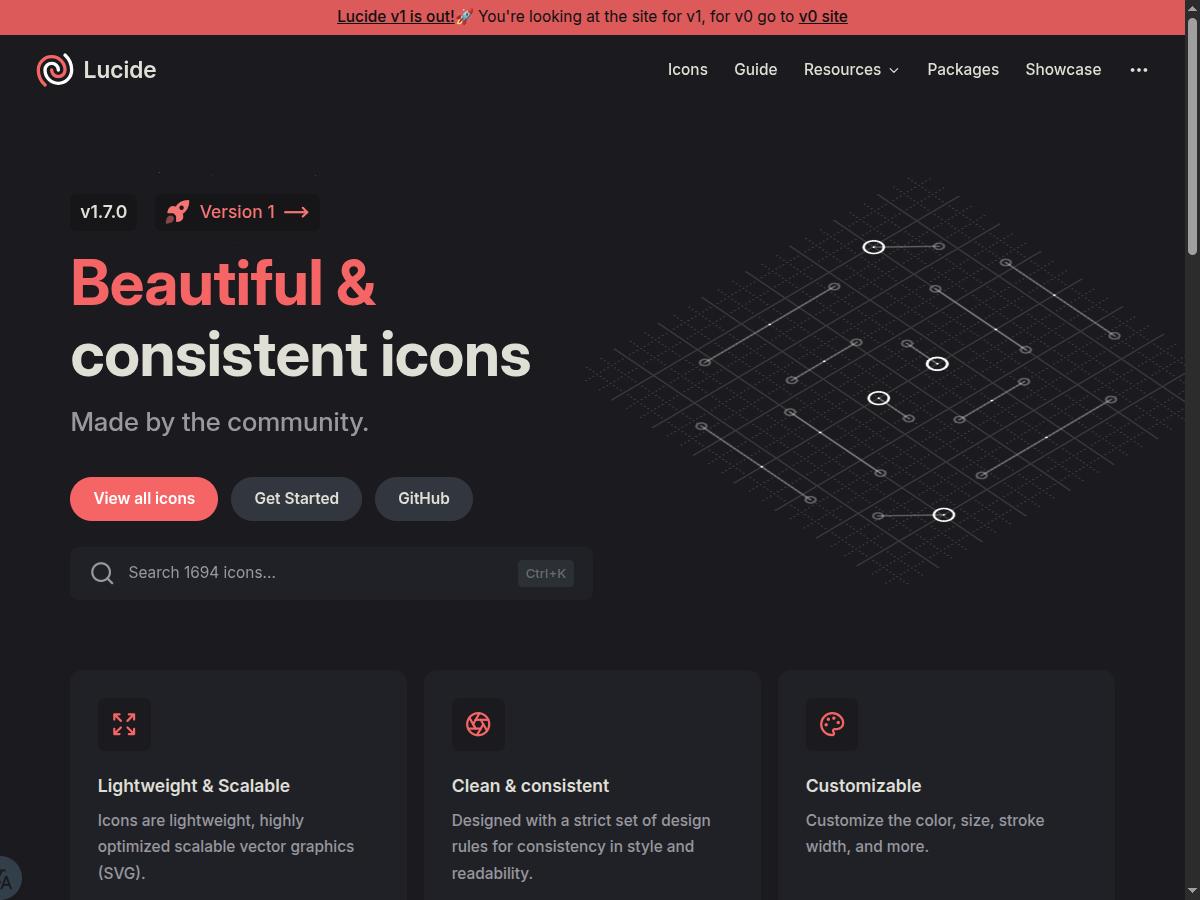
Task: Go to the Icons nav item
Action: pyautogui.click(x=688, y=70)
